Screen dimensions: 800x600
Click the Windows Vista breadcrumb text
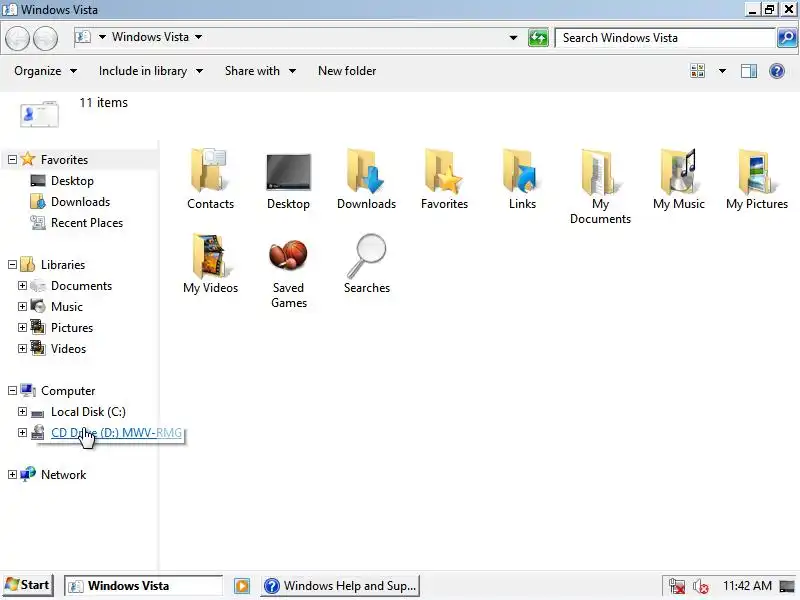click(x=151, y=37)
